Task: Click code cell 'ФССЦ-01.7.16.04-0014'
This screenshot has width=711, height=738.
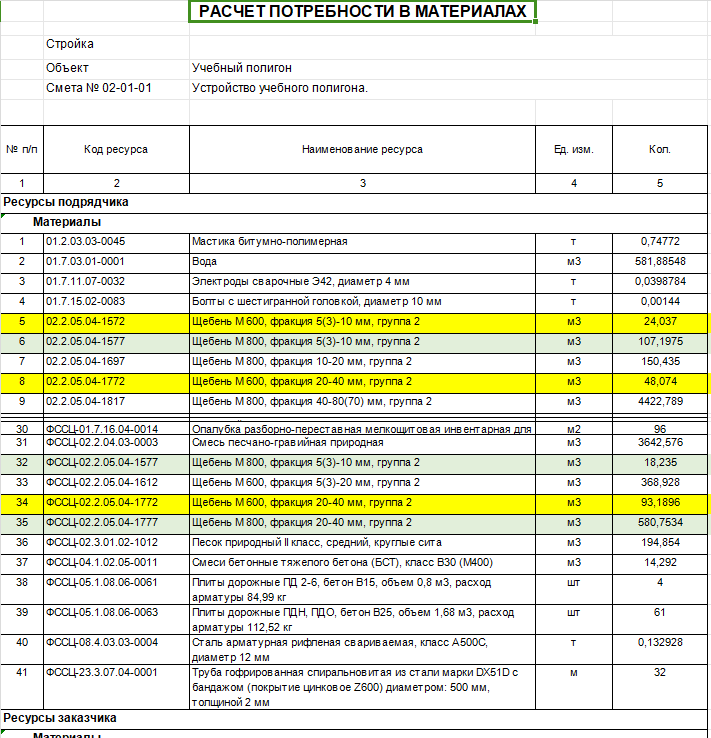Action: 116,429
